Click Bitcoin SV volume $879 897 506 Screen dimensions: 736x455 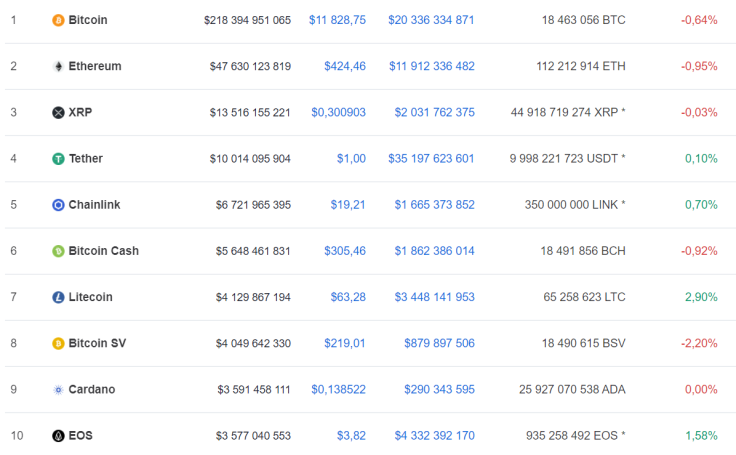[439, 343]
